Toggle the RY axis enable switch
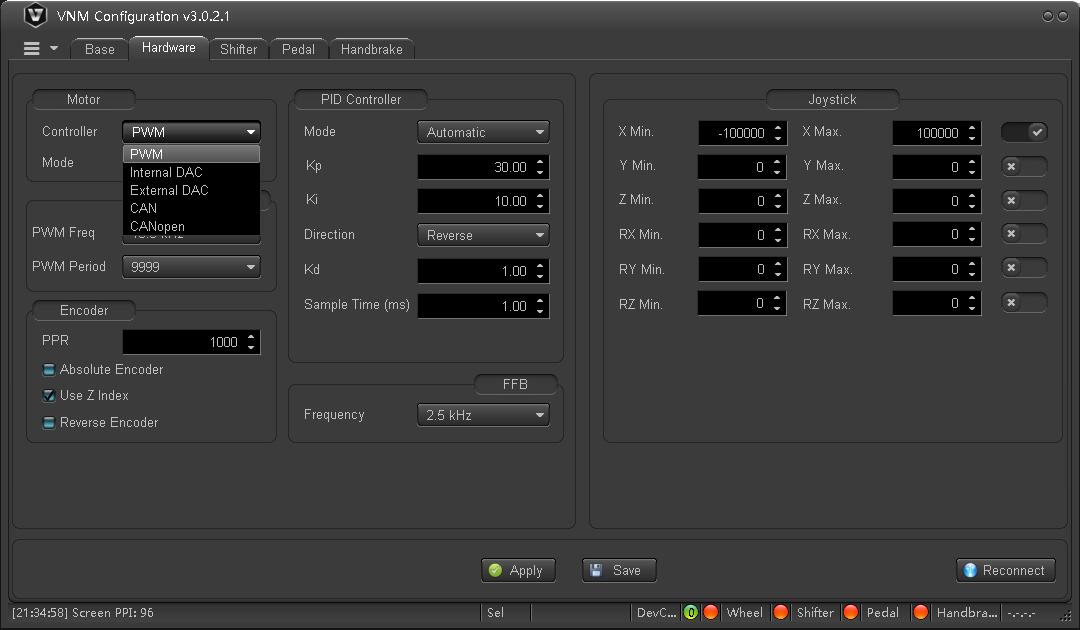 click(1024, 268)
